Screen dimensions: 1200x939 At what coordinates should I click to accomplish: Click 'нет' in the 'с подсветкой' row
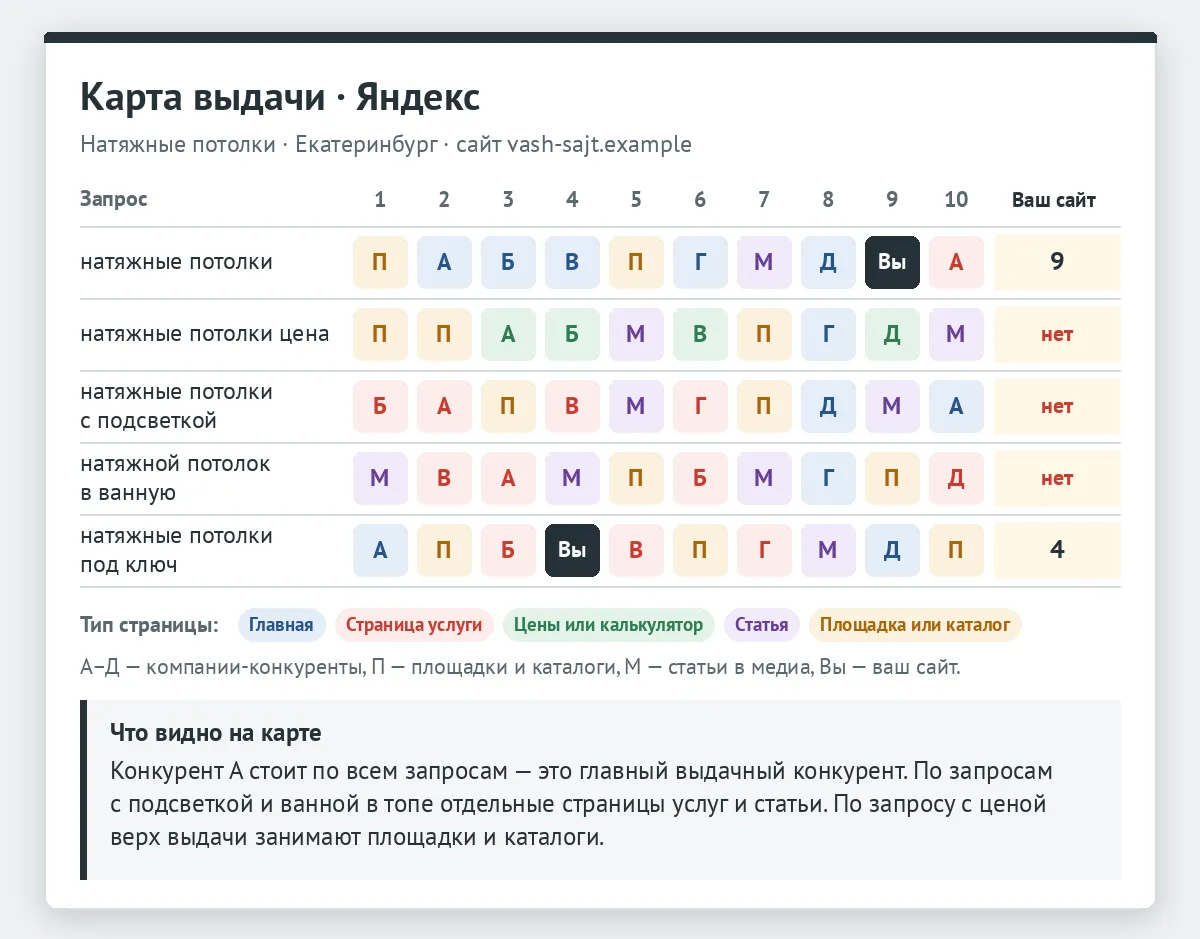pos(1057,407)
